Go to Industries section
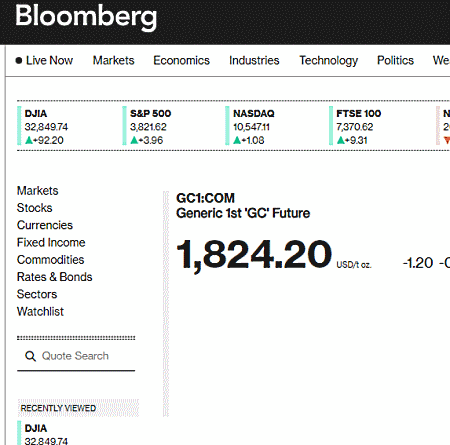This screenshot has height=445, width=450. (x=254, y=60)
